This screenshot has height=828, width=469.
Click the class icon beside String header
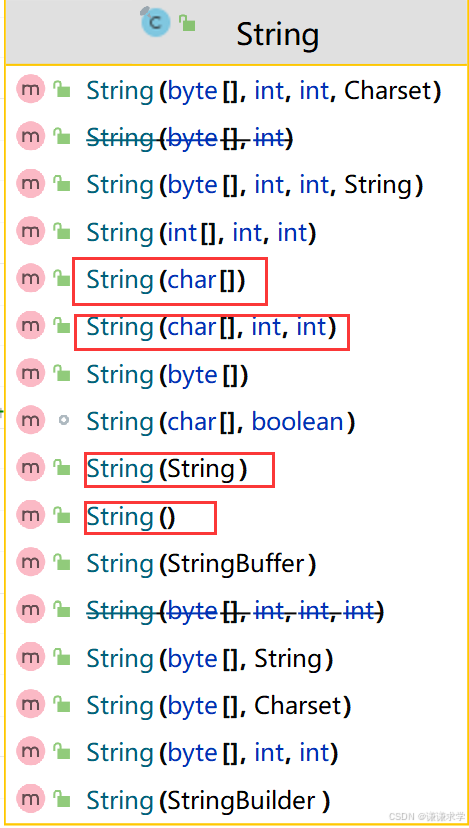point(156,23)
